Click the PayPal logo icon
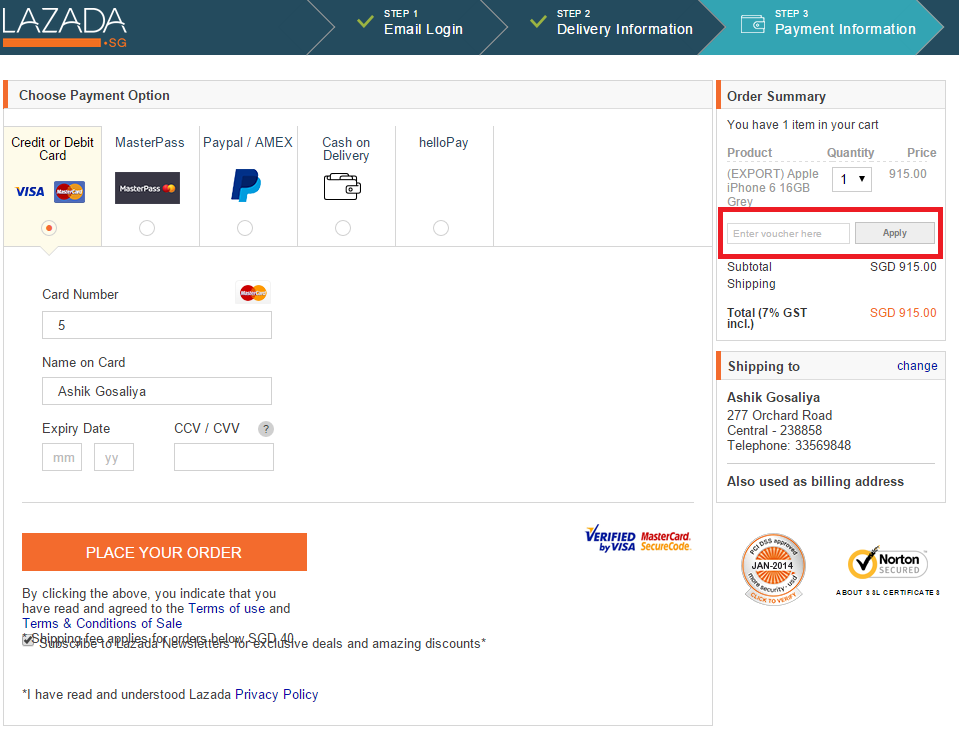 click(246, 185)
